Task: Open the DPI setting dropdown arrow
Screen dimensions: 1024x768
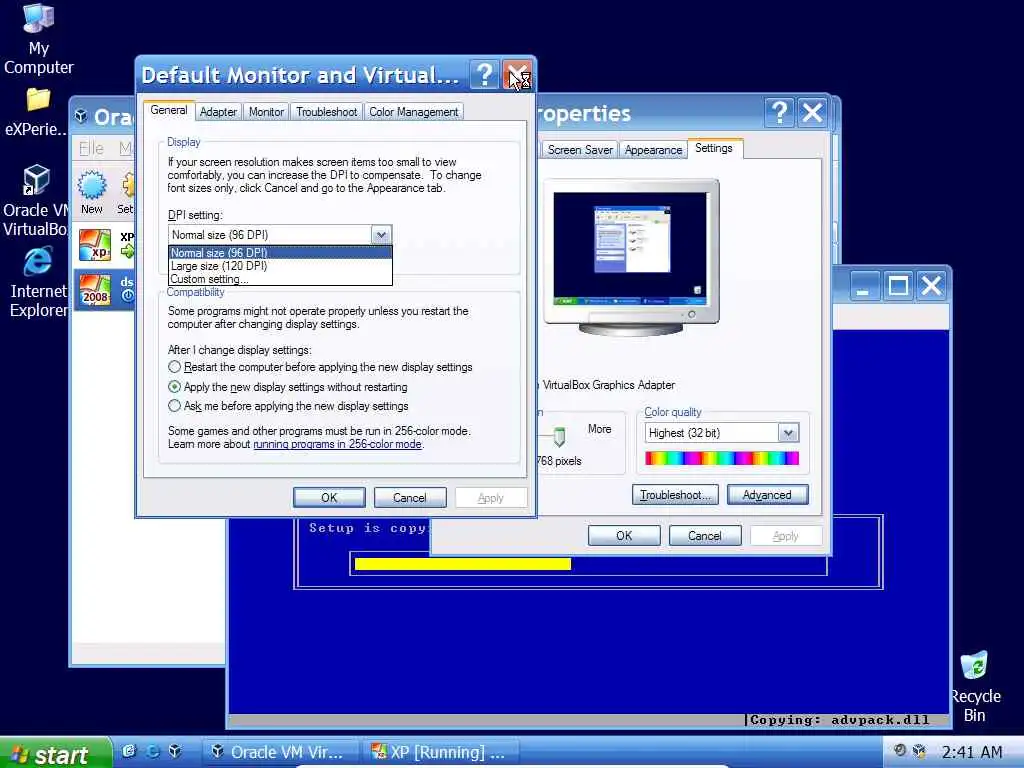Action: 381,234
